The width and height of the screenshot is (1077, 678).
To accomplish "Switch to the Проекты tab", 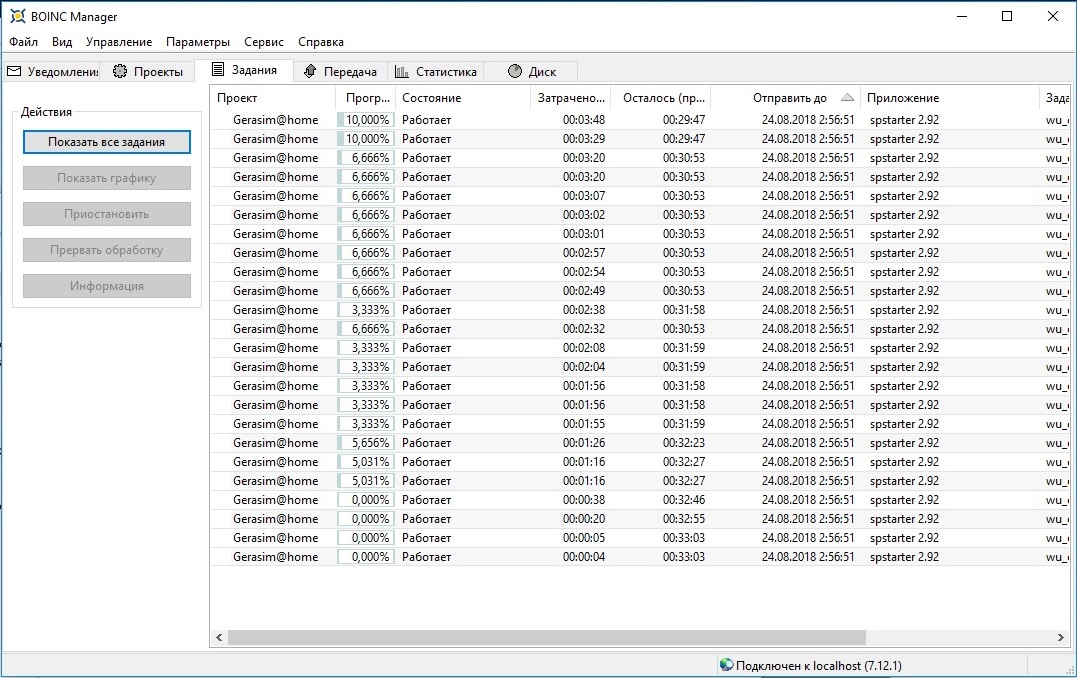I will click(148, 71).
